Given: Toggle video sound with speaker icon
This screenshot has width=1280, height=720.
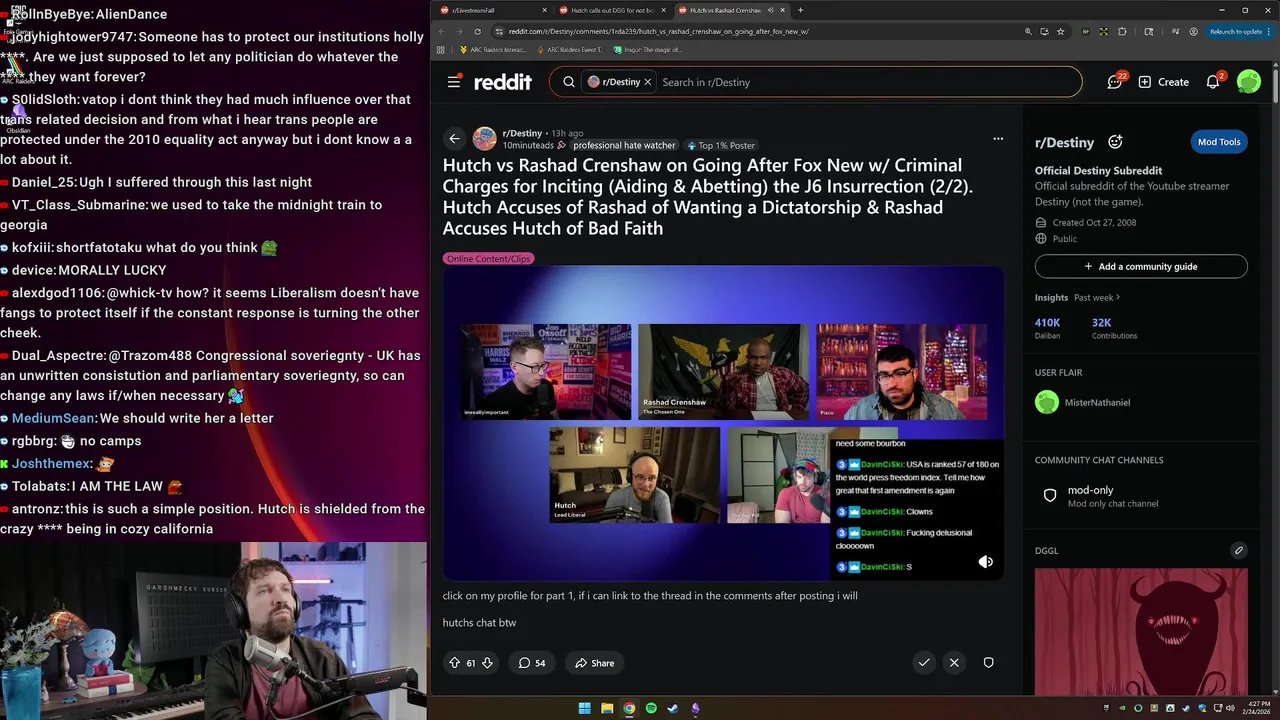Looking at the screenshot, I should pos(986,562).
